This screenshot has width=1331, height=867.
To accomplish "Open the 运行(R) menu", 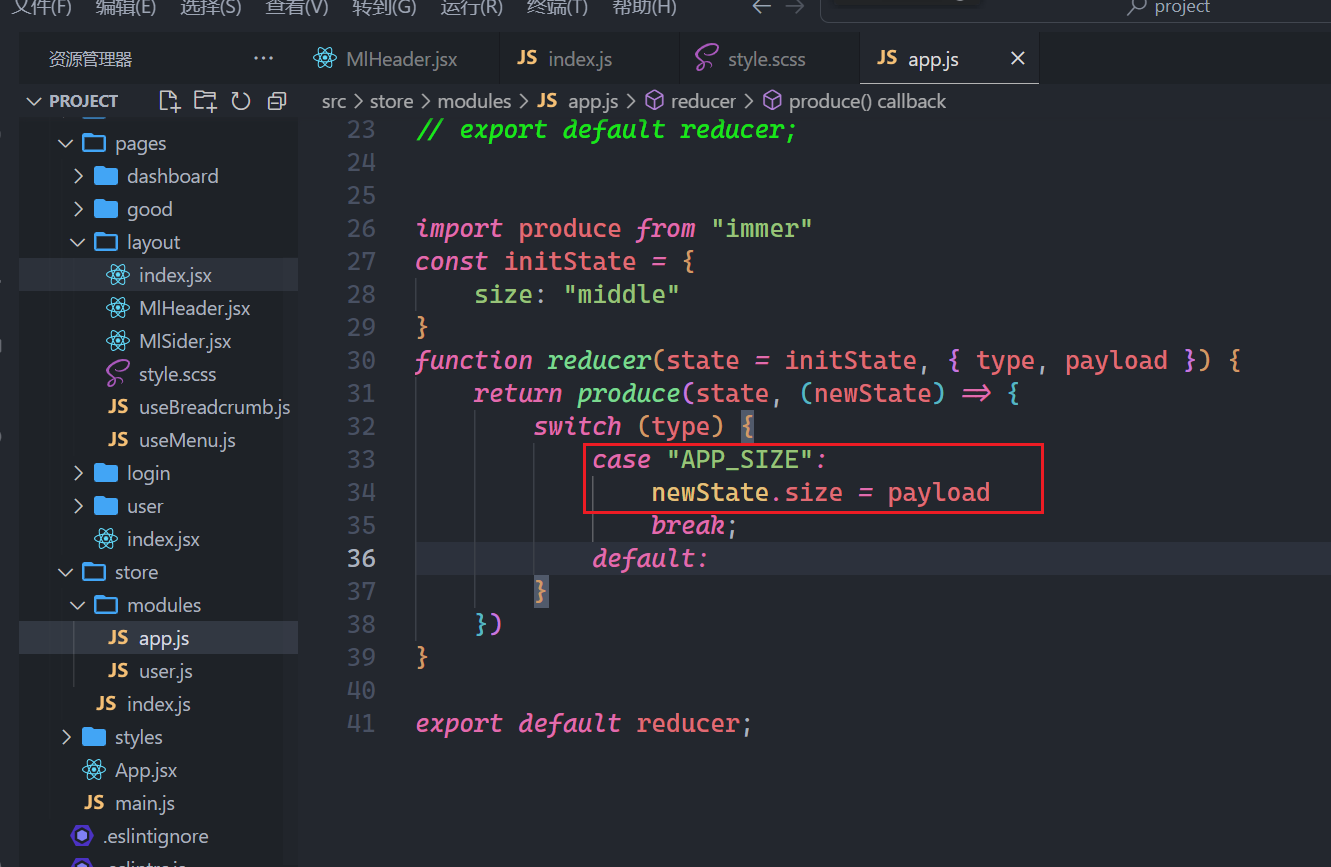I will click(472, 7).
